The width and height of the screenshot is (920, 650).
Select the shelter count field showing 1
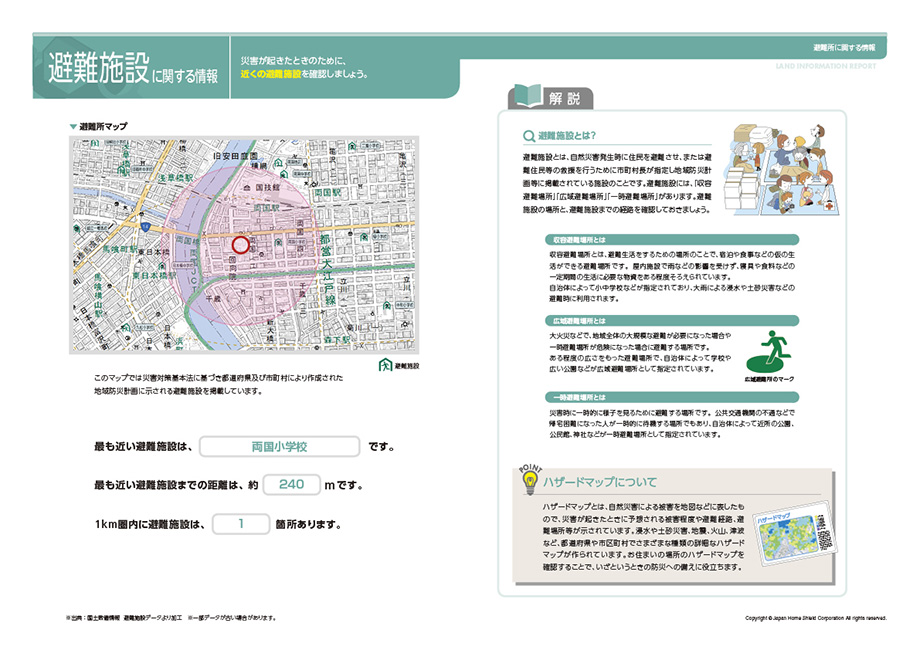(x=241, y=524)
